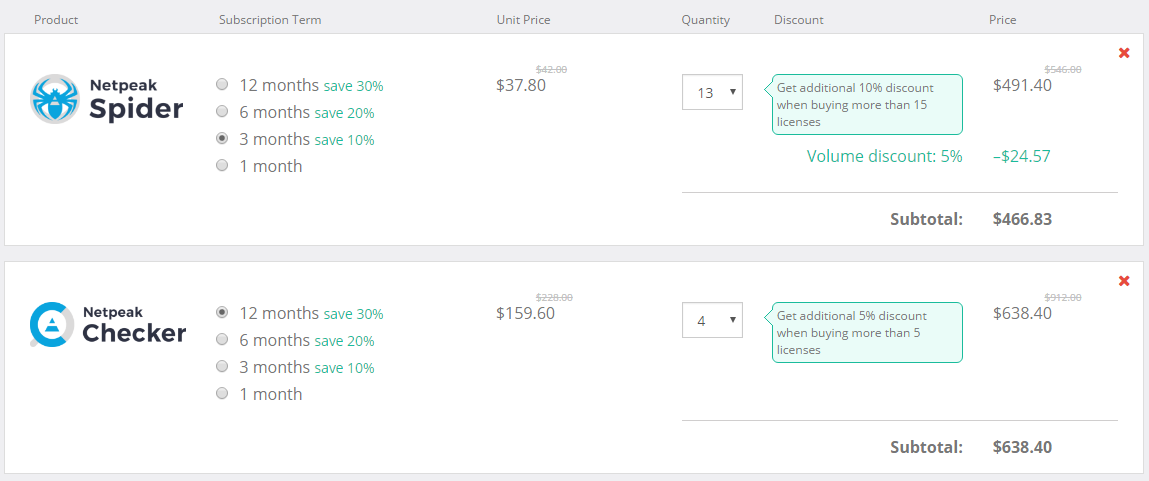Select 3 months term for Checker
This screenshot has height=481, width=1149.
pos(222,367)
